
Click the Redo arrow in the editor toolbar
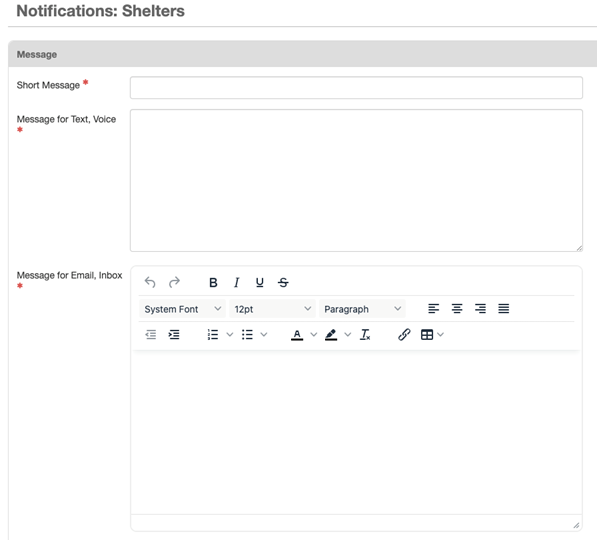click(x=174, y=283)
